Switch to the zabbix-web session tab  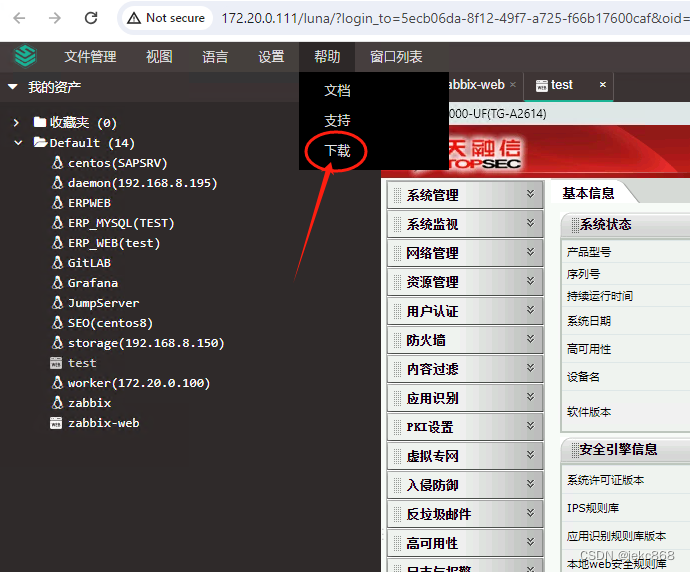tap(477, 84)
